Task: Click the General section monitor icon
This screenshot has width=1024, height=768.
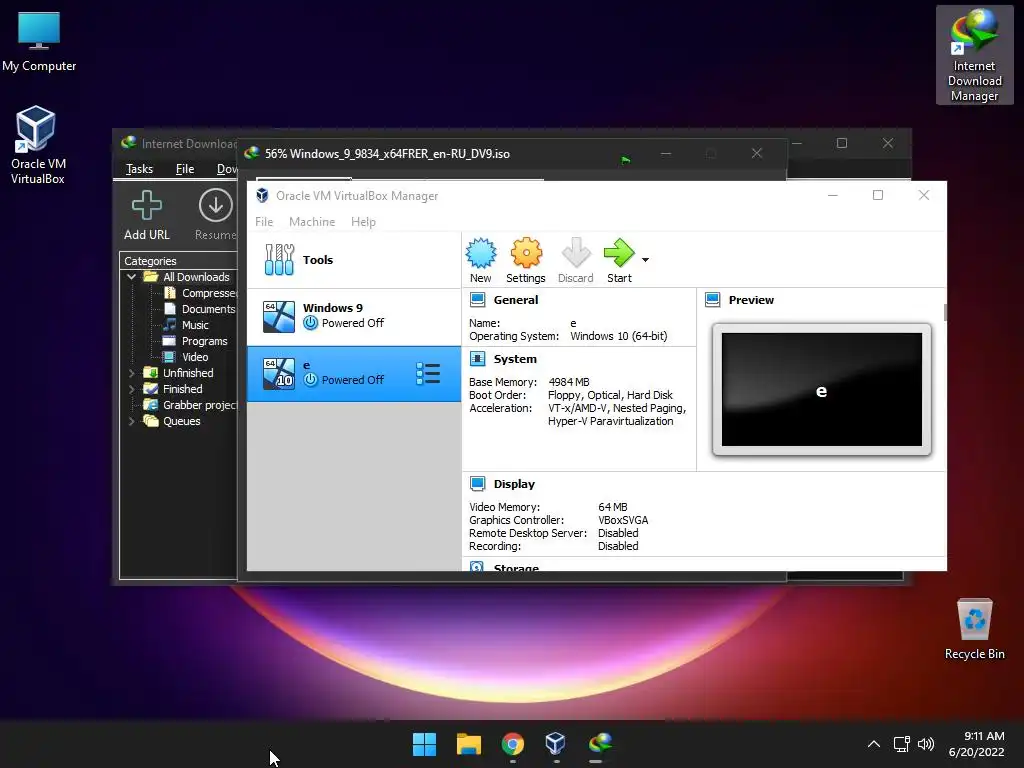Action: tap(477, 300)
